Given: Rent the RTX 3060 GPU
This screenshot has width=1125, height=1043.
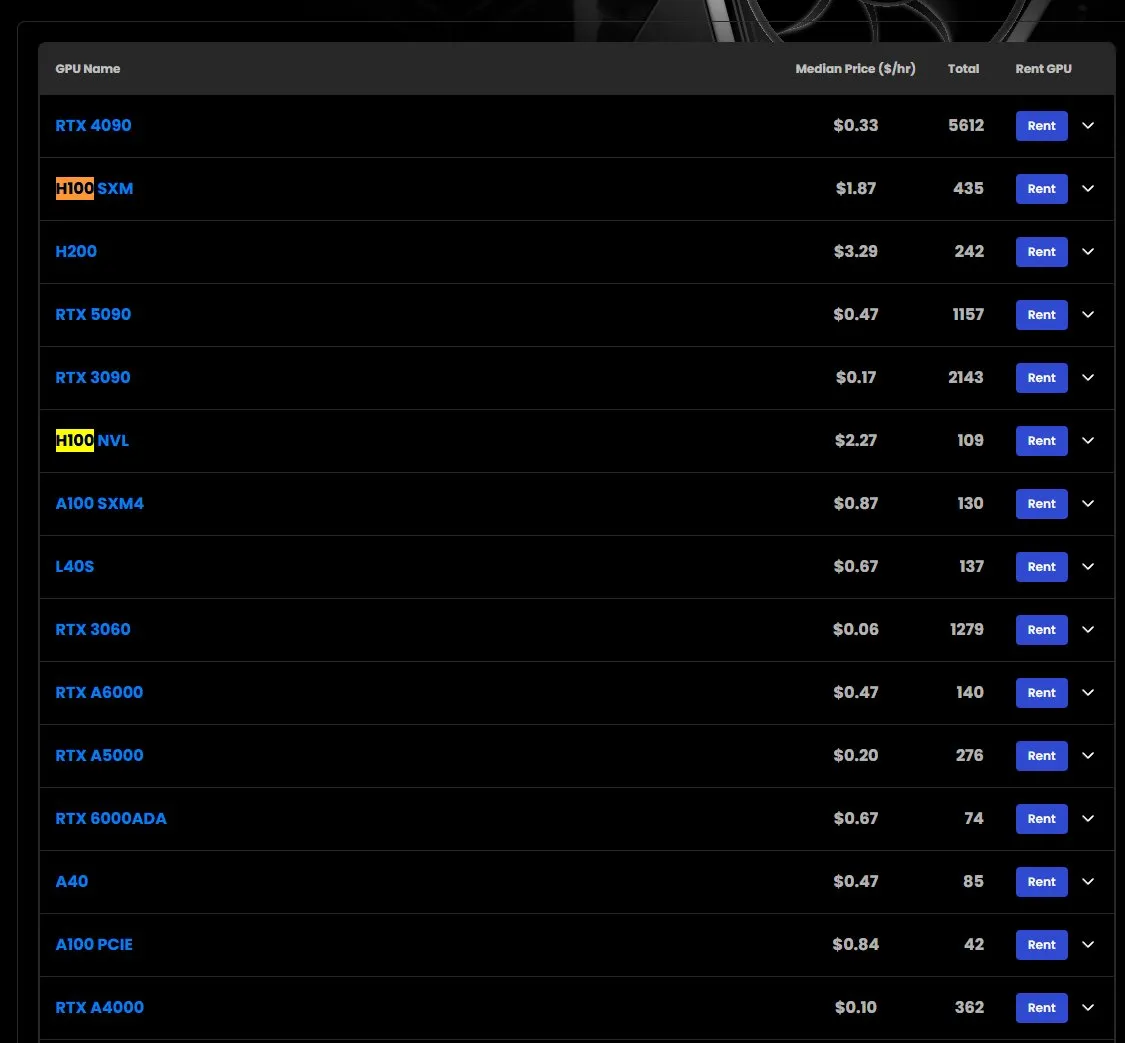Looking at the screenshot, I should [x=1041, y=629].
